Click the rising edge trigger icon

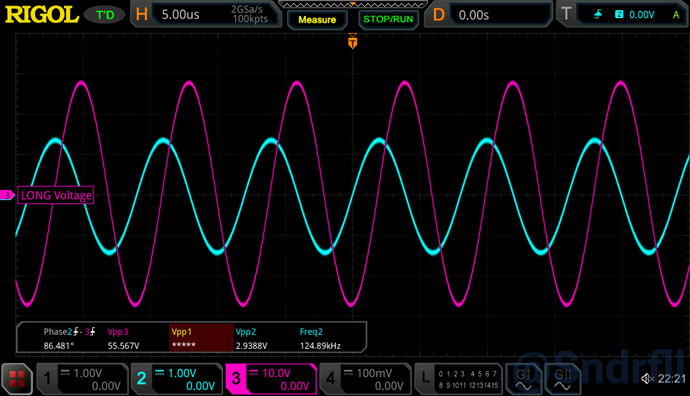point(598,15)
